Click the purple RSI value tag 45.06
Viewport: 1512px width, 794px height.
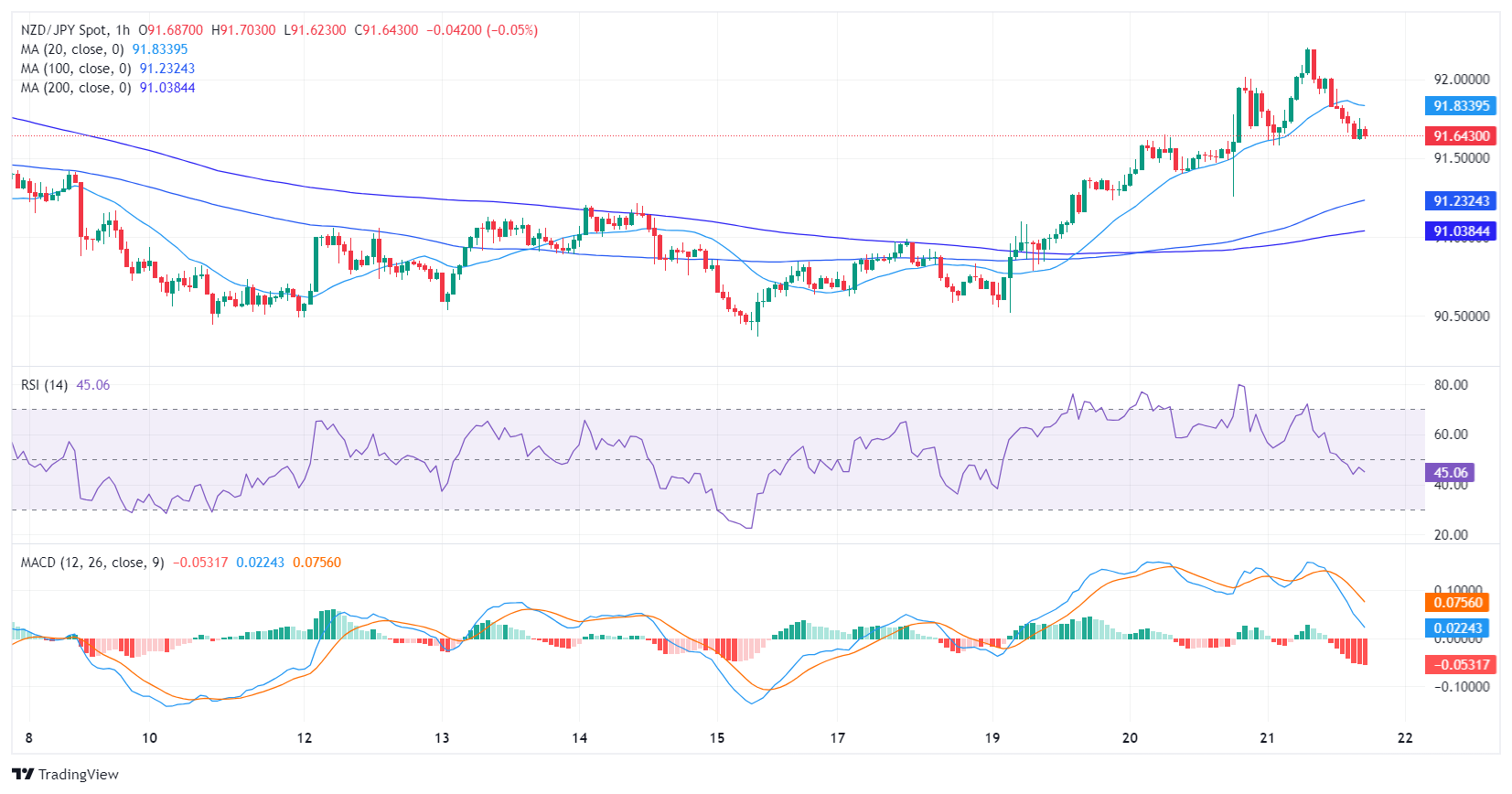click(1450, 473)
